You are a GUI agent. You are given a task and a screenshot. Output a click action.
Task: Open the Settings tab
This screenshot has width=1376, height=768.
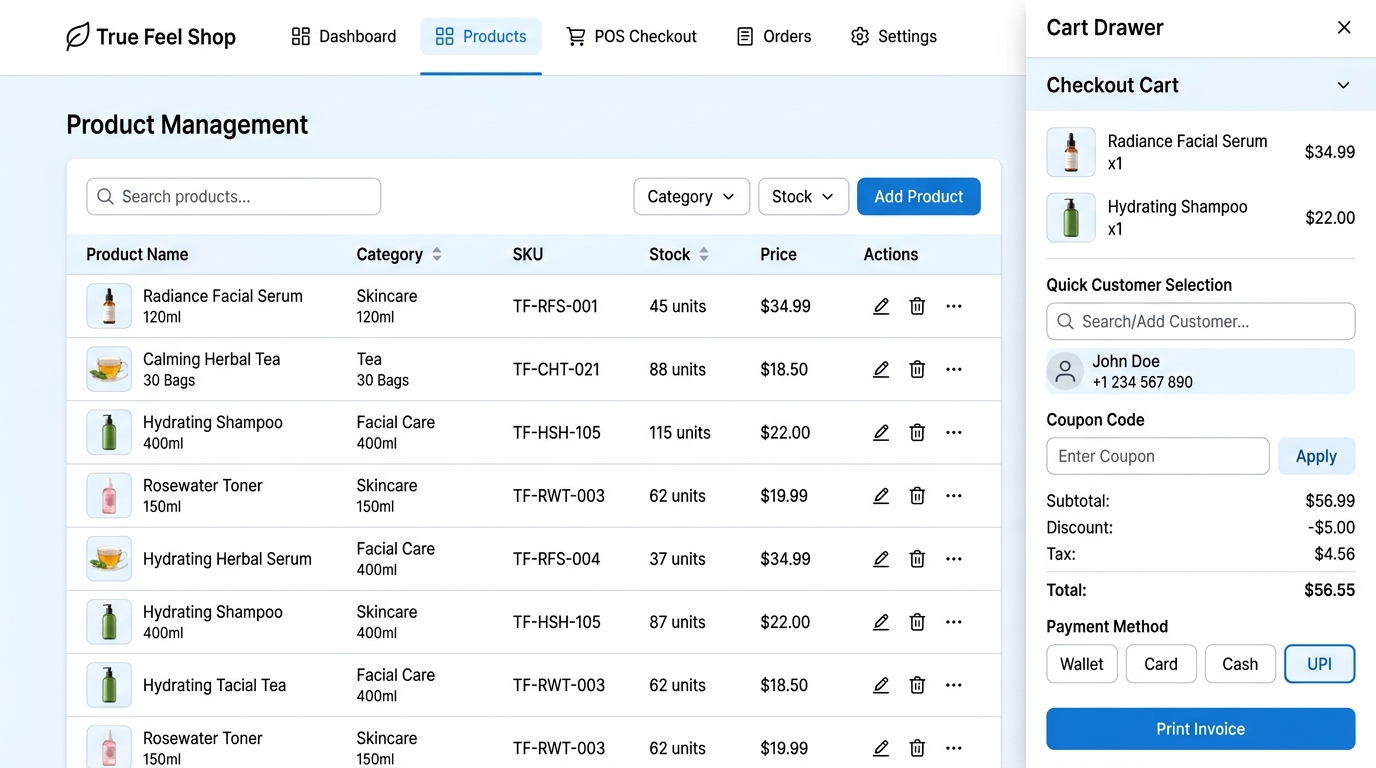(x=894, y=37)
